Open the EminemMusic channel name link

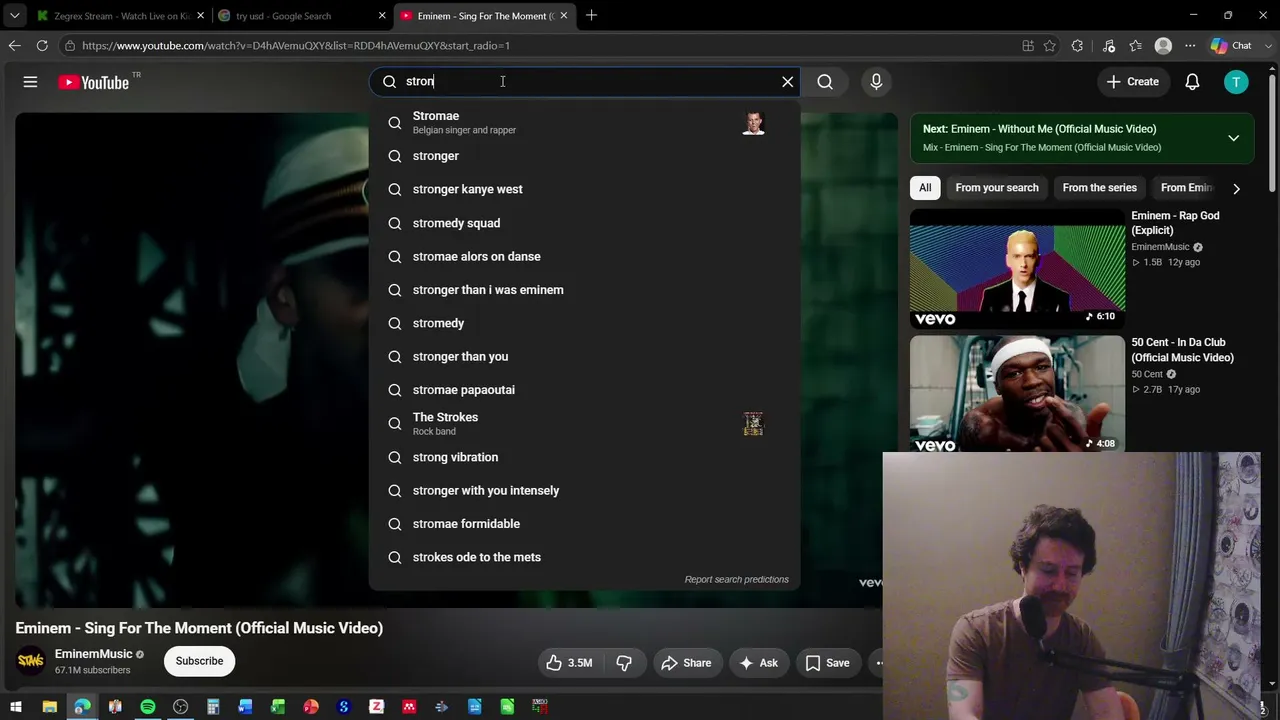[94, 654]
